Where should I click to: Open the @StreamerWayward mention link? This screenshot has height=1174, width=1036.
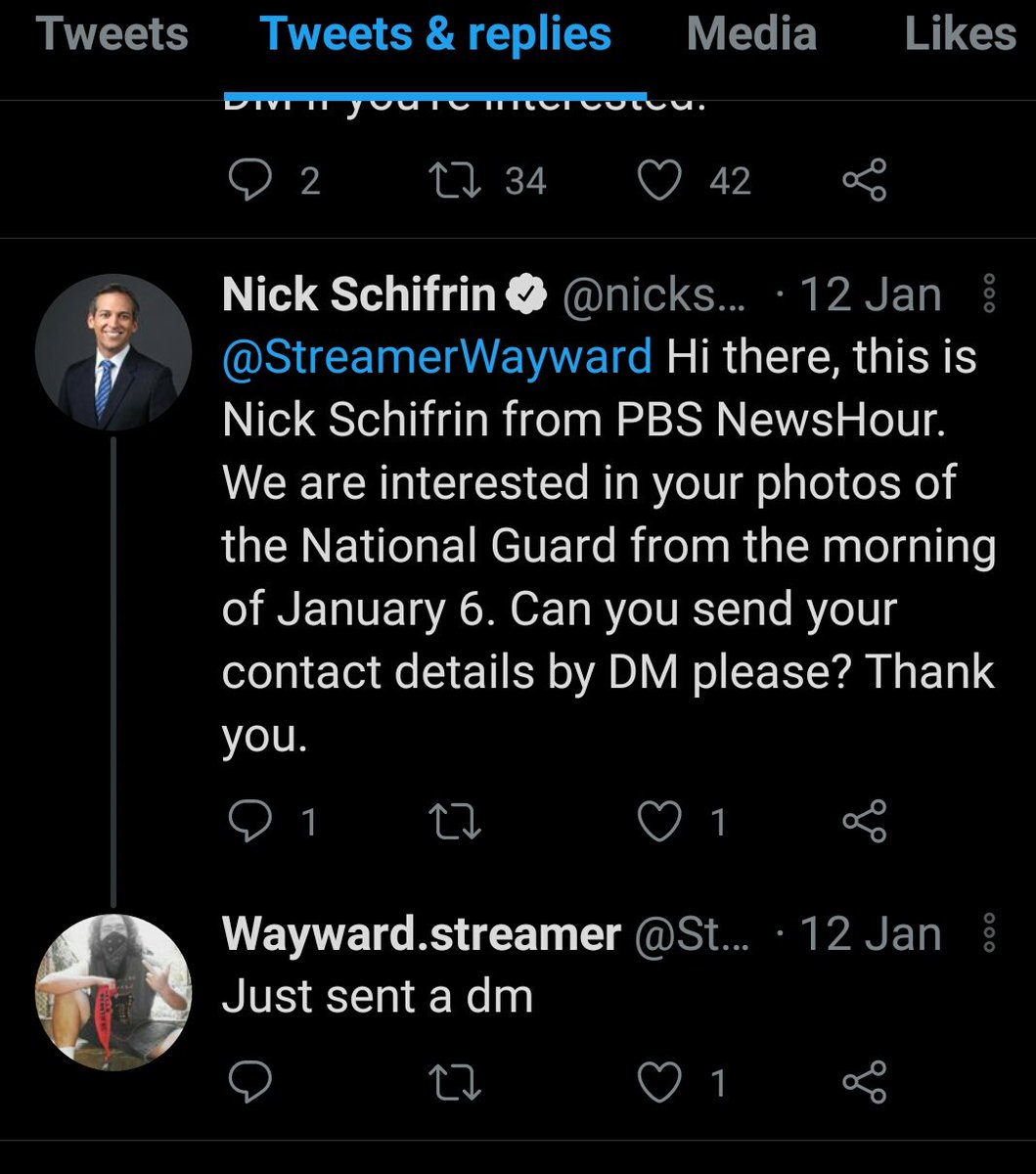tap(436, 356)
